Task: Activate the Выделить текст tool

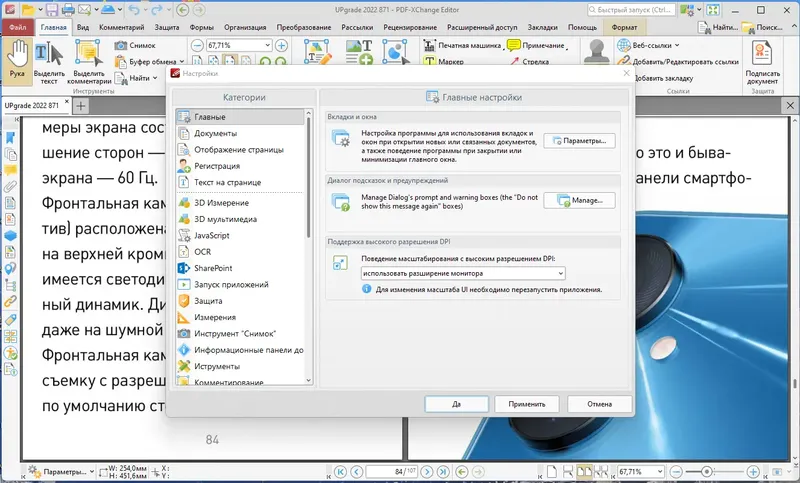Action: click(49, 63)
